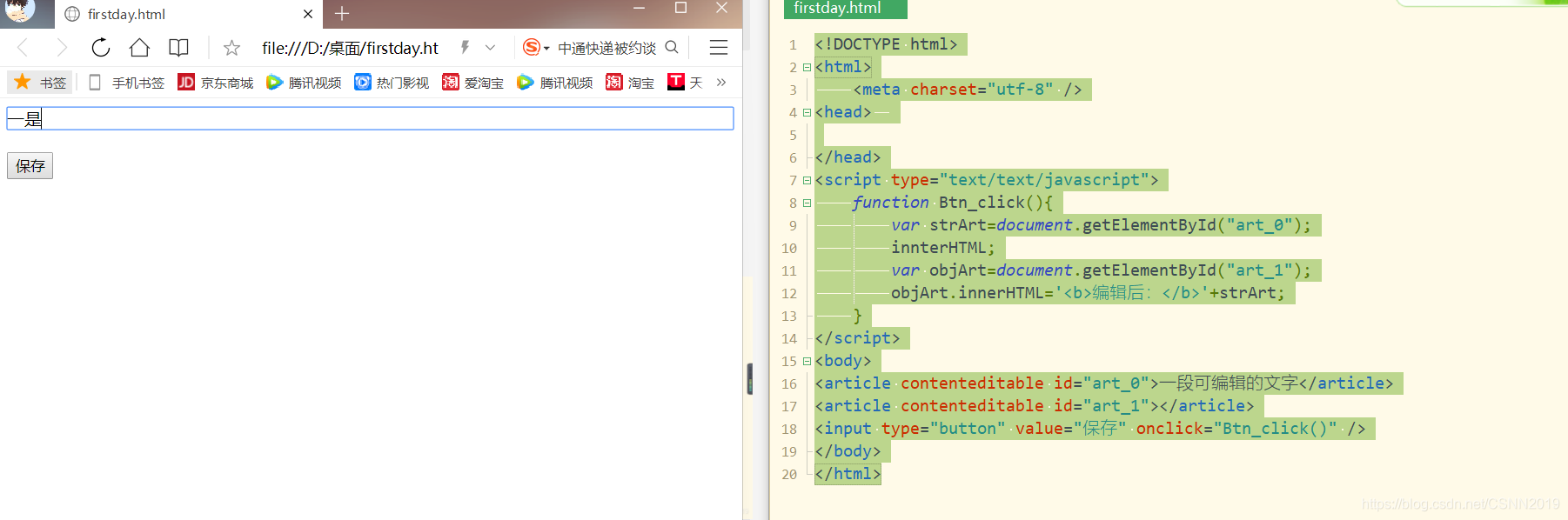Show more bookmarks with double chevron
Screen dimensions: 1568x520
721,83
